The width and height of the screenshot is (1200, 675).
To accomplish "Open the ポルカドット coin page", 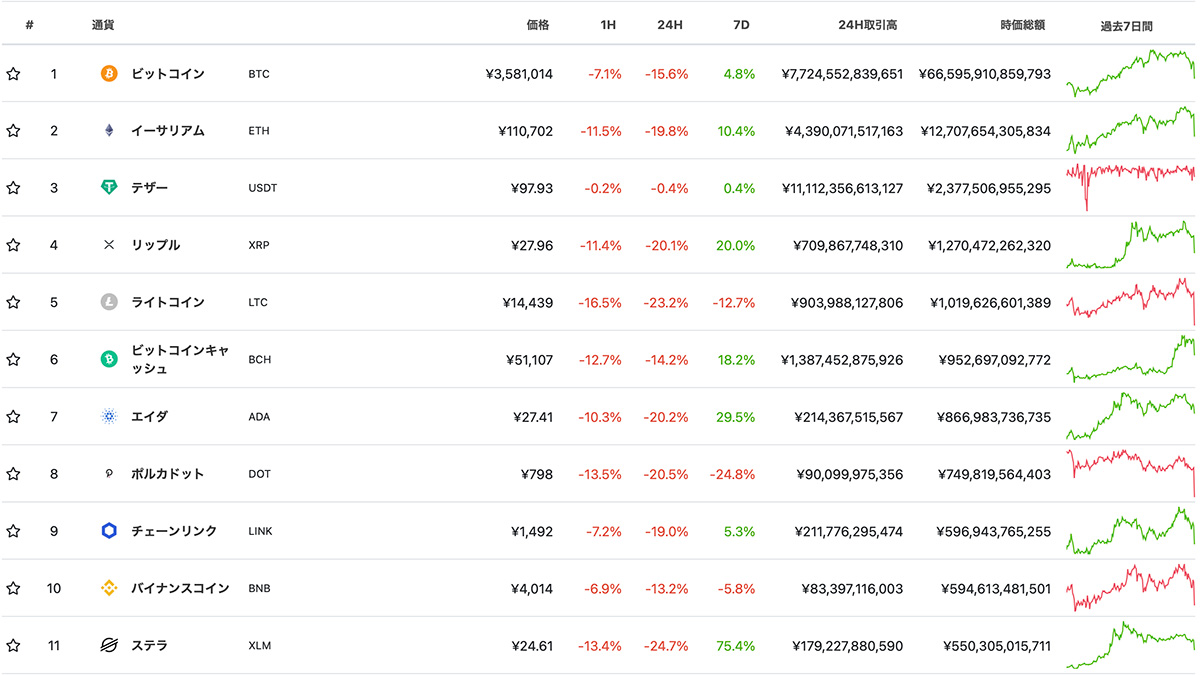I will tap(168, 474).
